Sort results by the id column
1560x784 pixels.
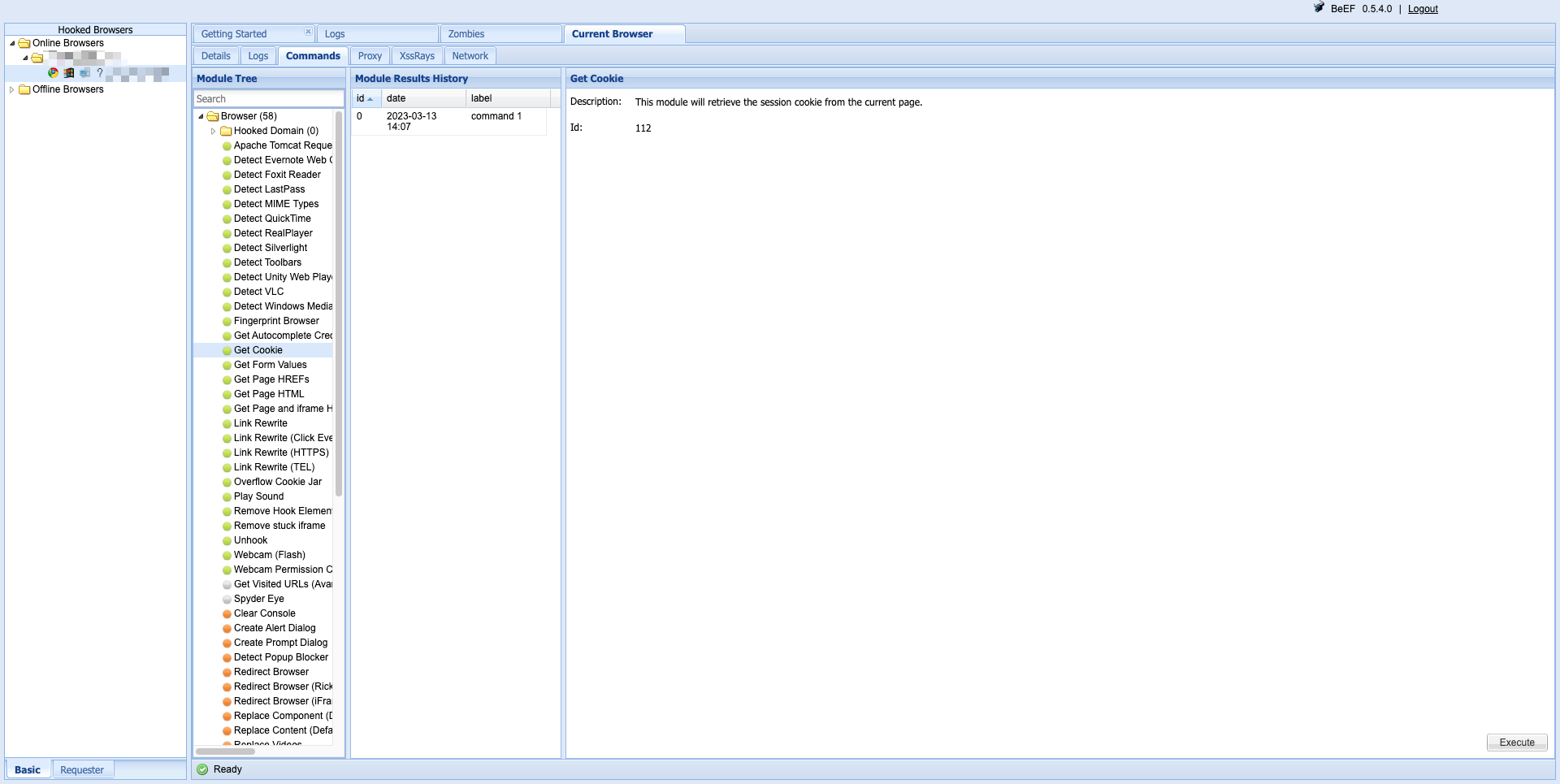[366, 98]
